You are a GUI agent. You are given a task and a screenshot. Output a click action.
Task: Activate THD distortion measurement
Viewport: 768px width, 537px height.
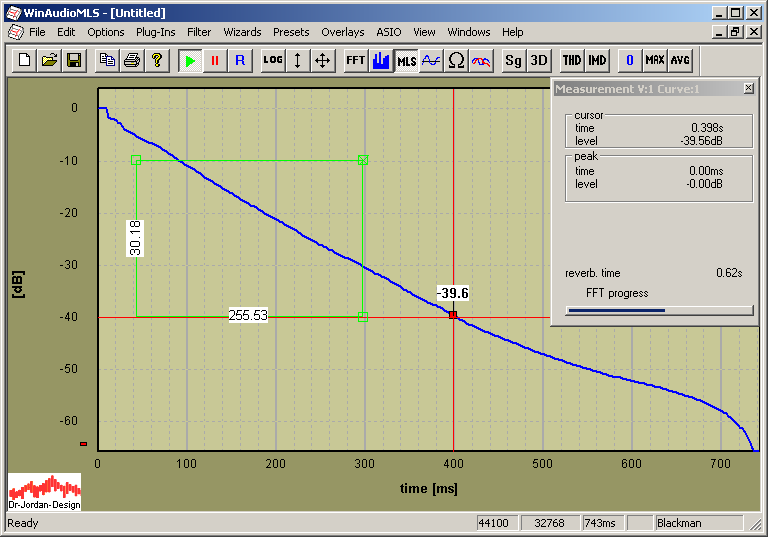click(571, 60)
